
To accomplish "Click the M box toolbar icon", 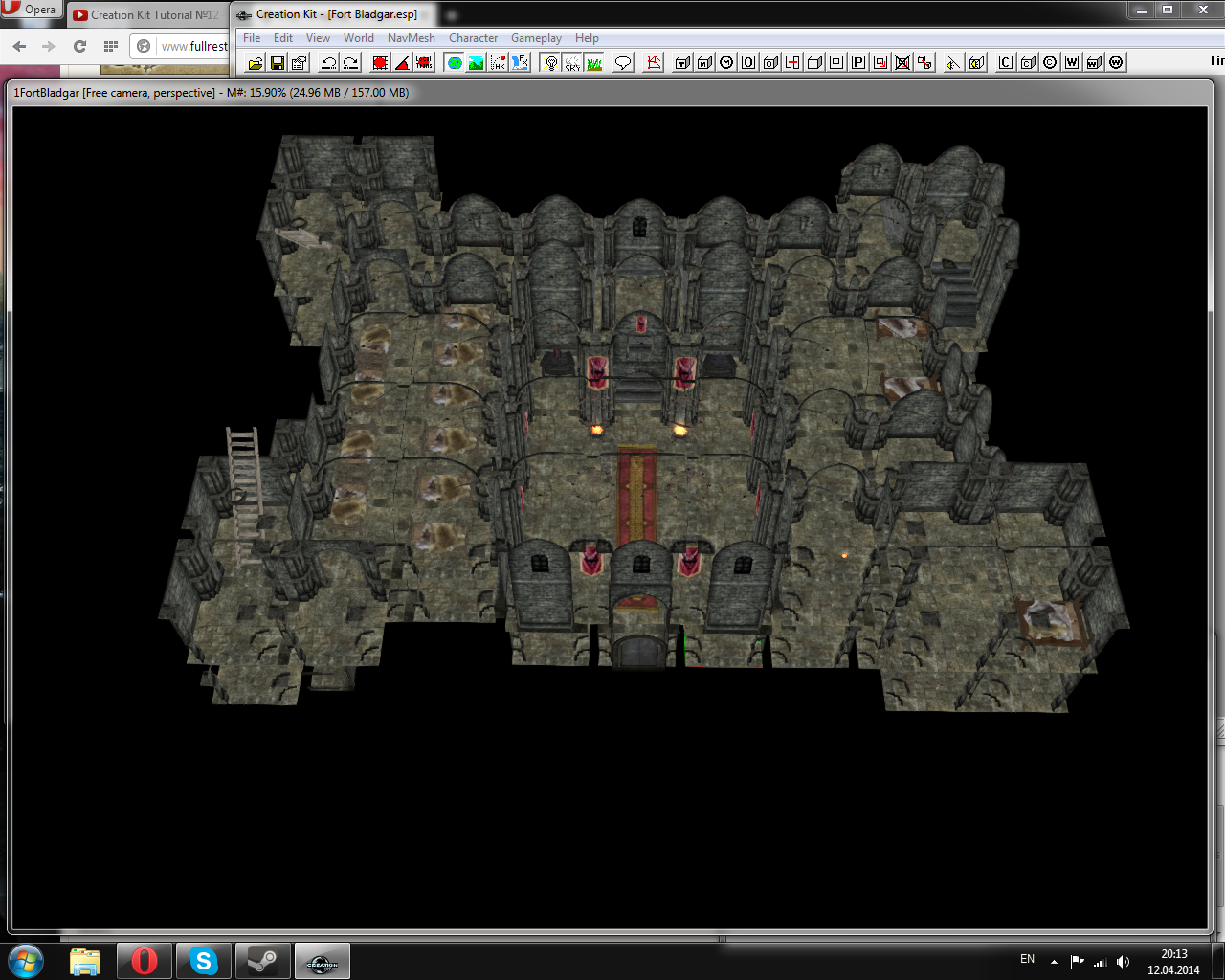I will pyautogui.click(x=704, y=62).
